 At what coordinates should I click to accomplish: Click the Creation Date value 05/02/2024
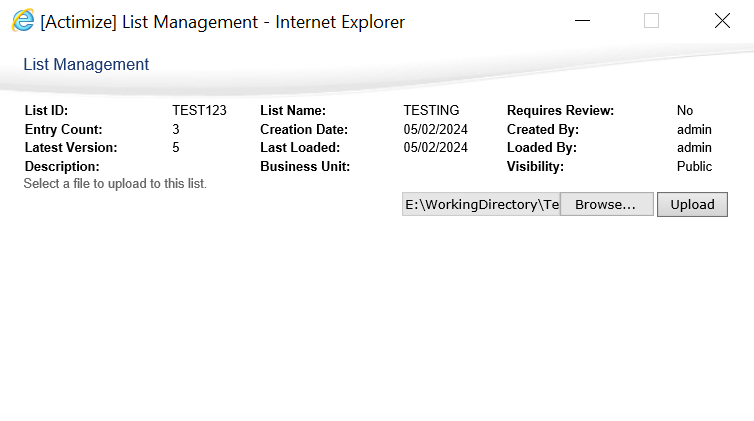click(436, 129)
